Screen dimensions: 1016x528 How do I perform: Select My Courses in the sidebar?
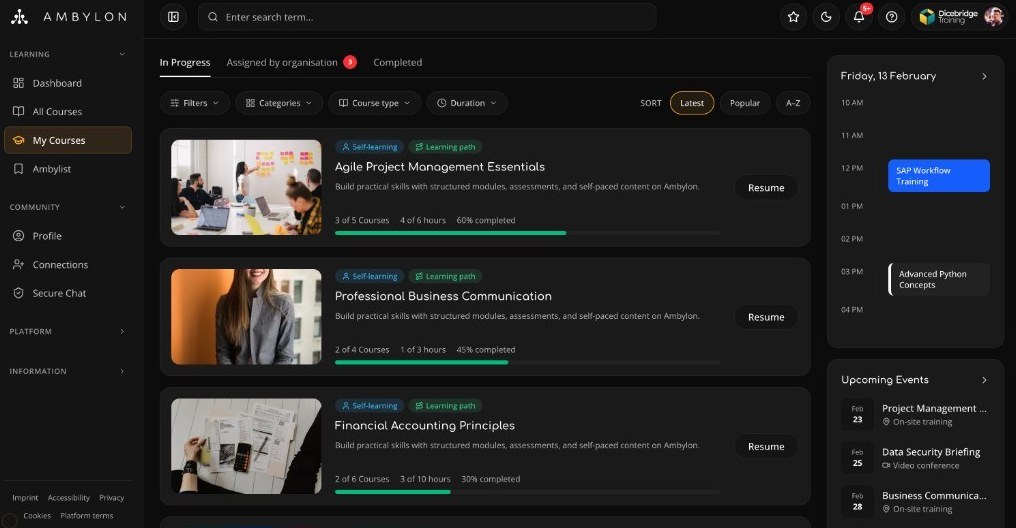(68, 140)
